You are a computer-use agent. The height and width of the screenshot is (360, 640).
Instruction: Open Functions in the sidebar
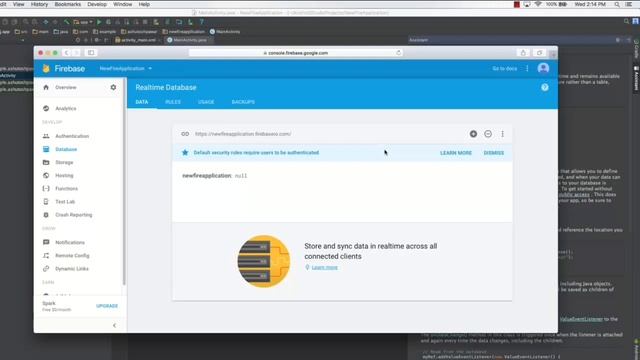(x=67, y=189)
